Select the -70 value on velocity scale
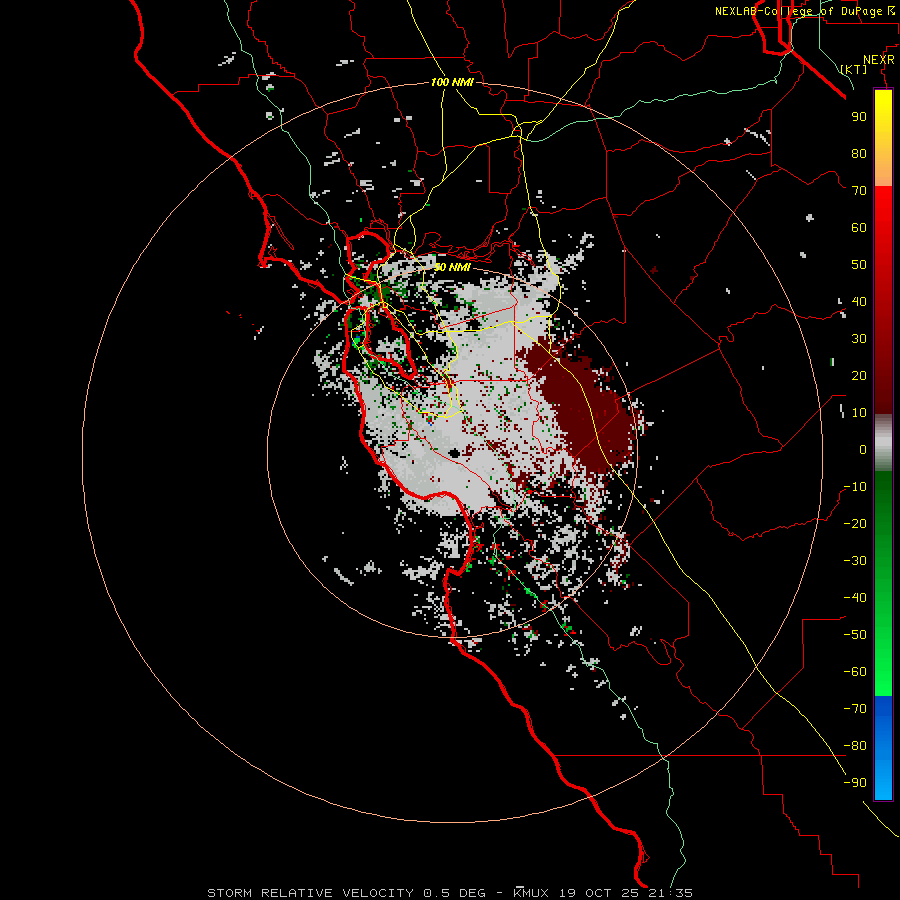The image size is (900, 900). coord(855,709)
